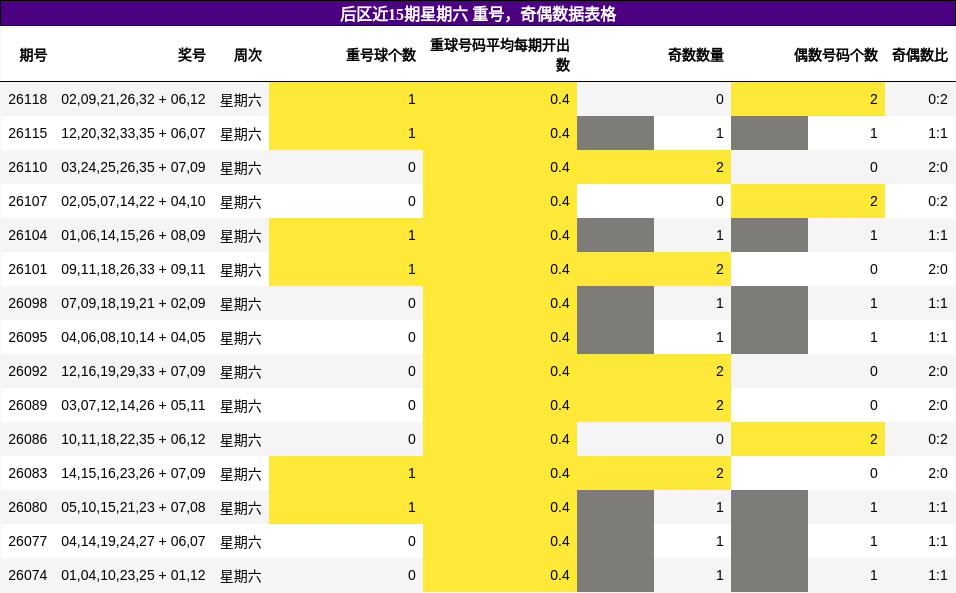Click winning numbers 03,24,25,26,35 + 07,09
This screenshot has width=956, height=593.
click(134, 168)
